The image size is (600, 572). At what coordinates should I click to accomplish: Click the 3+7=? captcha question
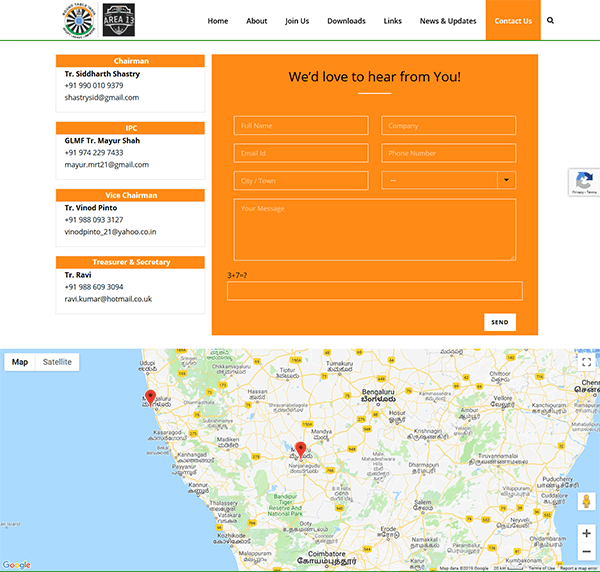coord(237,275)
